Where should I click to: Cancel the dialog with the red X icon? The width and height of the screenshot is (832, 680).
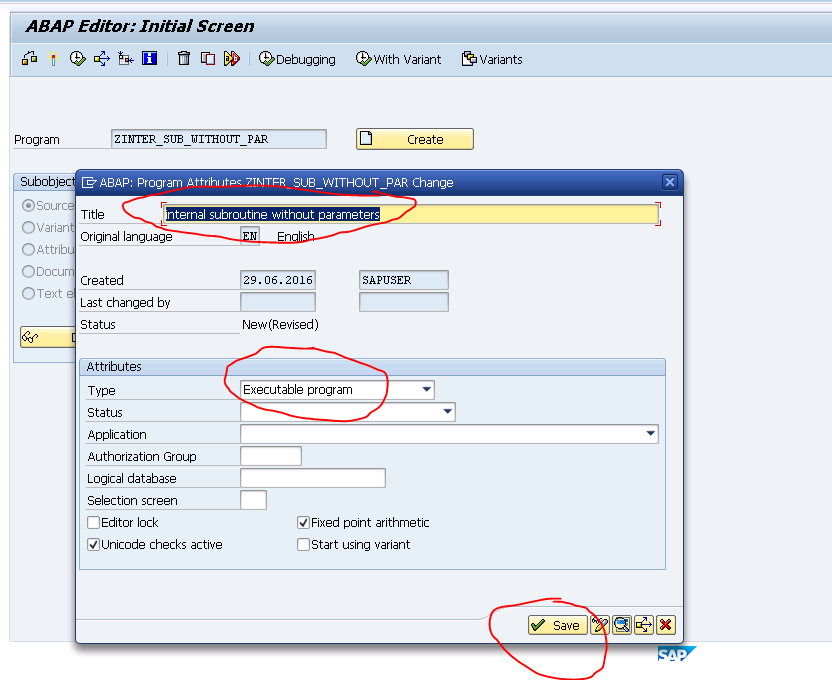click(665, 624)
